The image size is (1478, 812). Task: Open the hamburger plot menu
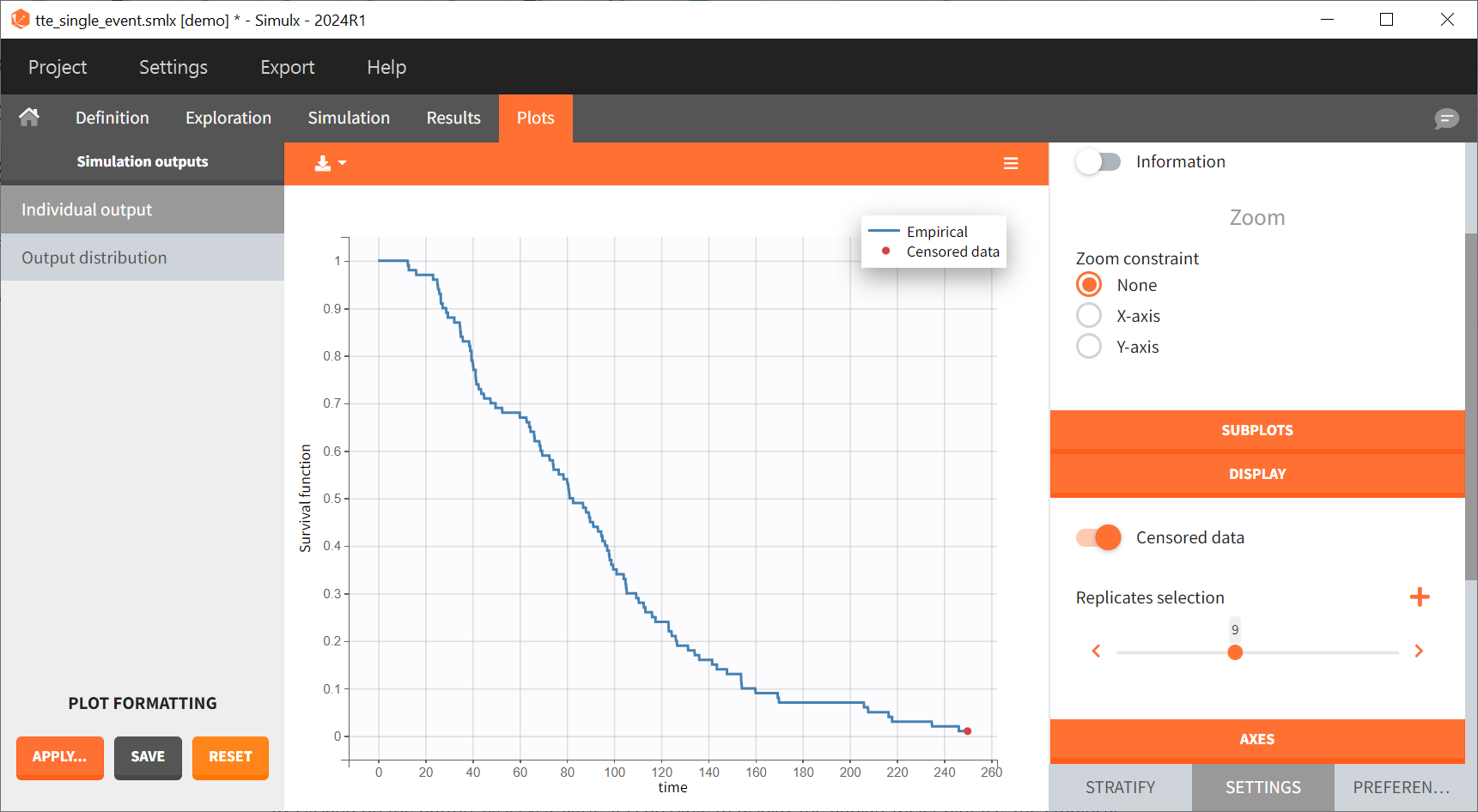pyautogui.click(x=1011, y=163)
